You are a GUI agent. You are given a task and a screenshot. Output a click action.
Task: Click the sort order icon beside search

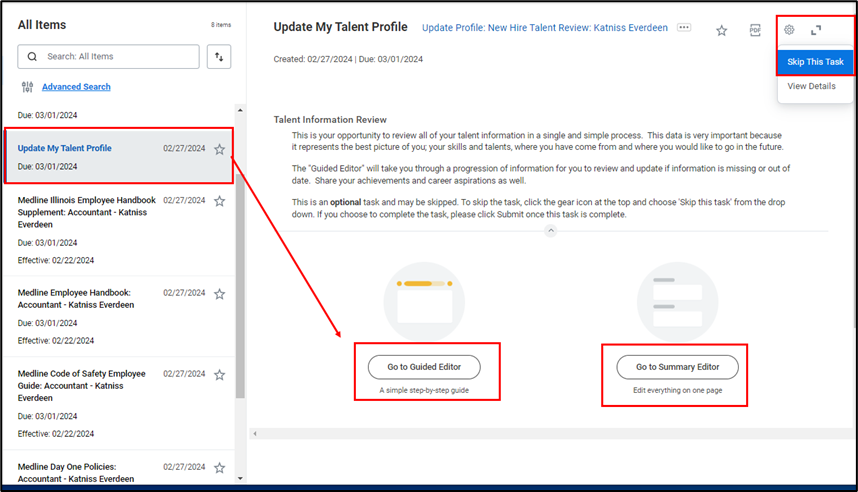pos(219,57)
